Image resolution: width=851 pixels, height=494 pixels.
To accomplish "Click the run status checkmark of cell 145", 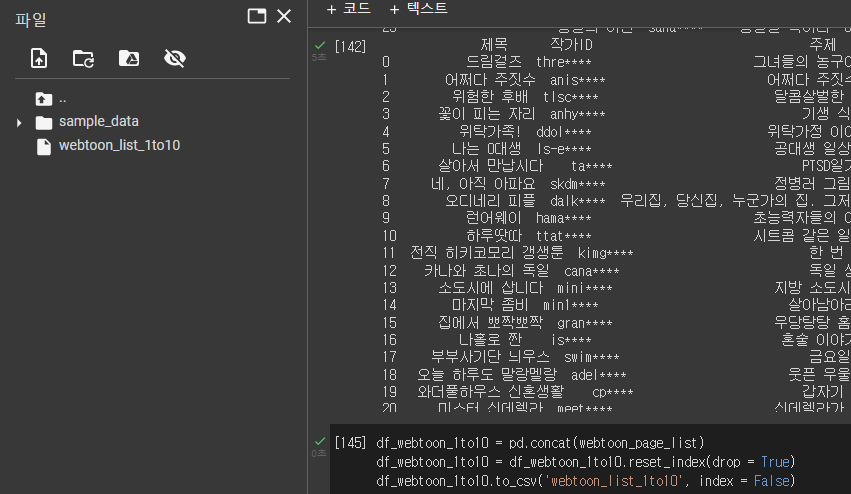I will click(x=320, y=441).
